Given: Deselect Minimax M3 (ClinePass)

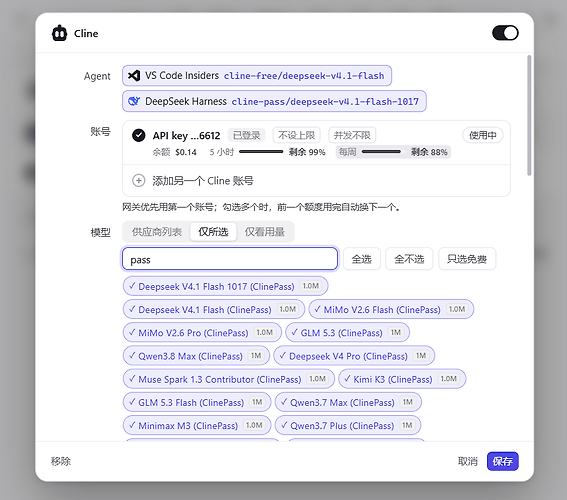Looking at the screenshot, I should pyautogui.click(x=197, y=426).
